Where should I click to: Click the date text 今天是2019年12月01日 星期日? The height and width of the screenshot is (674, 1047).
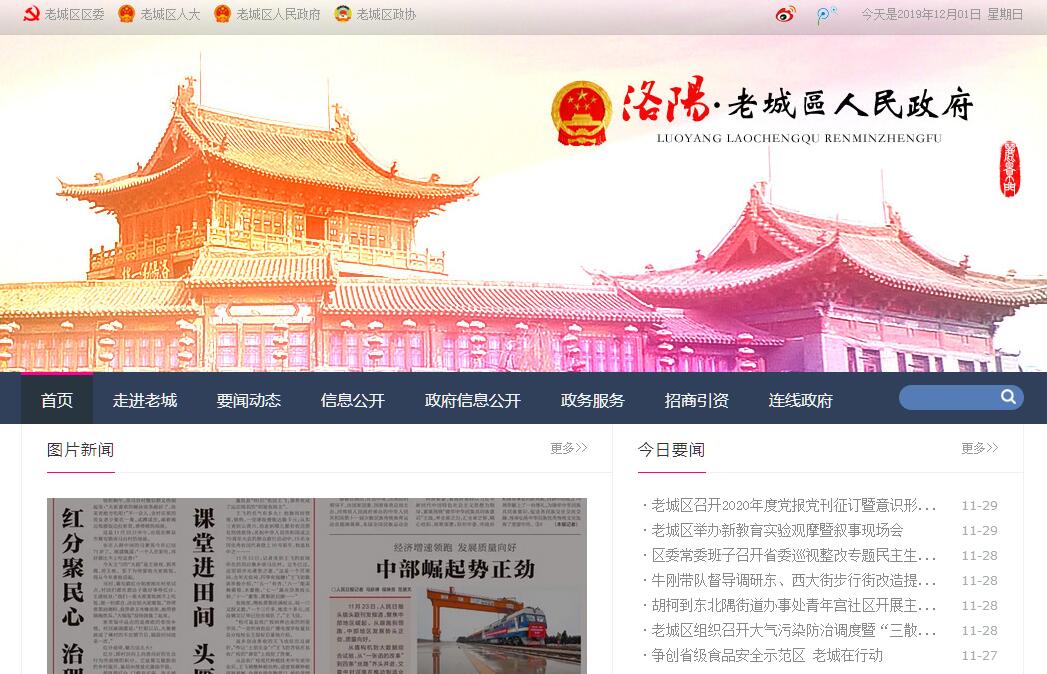click(x=941, y=14)
